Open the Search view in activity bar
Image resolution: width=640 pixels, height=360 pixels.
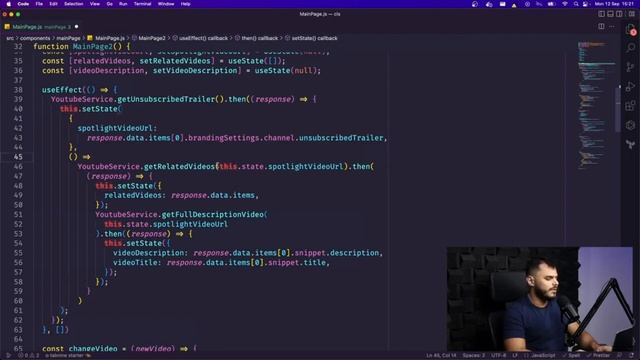tap(631, 48)
